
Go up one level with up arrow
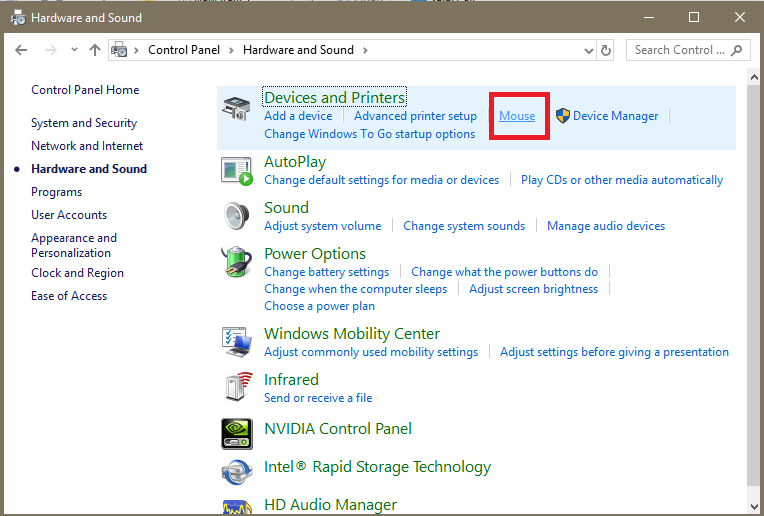click(95, 50)
